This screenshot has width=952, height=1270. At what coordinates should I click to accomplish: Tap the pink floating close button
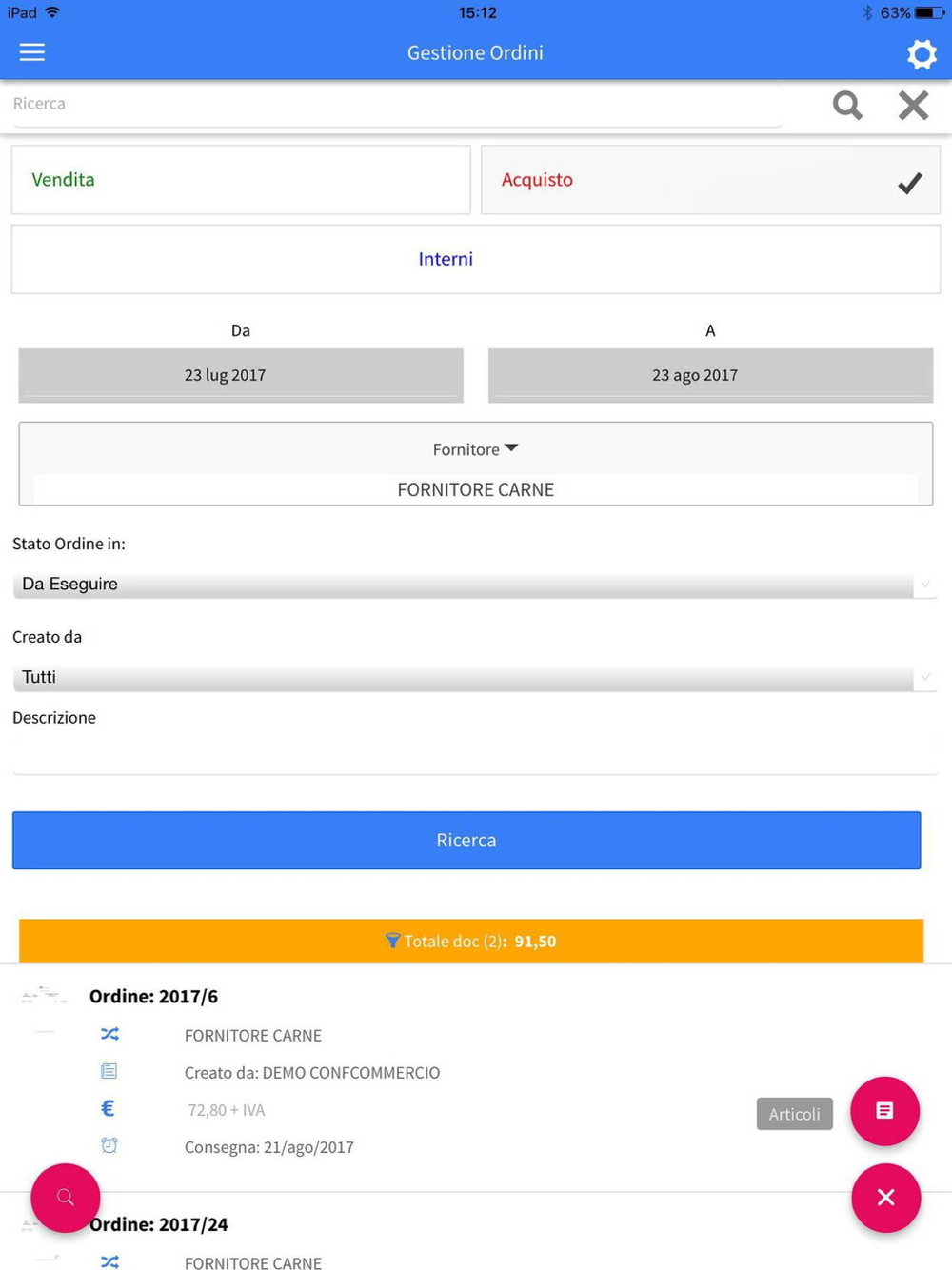pyautogui.click(x=885, y=1198)
